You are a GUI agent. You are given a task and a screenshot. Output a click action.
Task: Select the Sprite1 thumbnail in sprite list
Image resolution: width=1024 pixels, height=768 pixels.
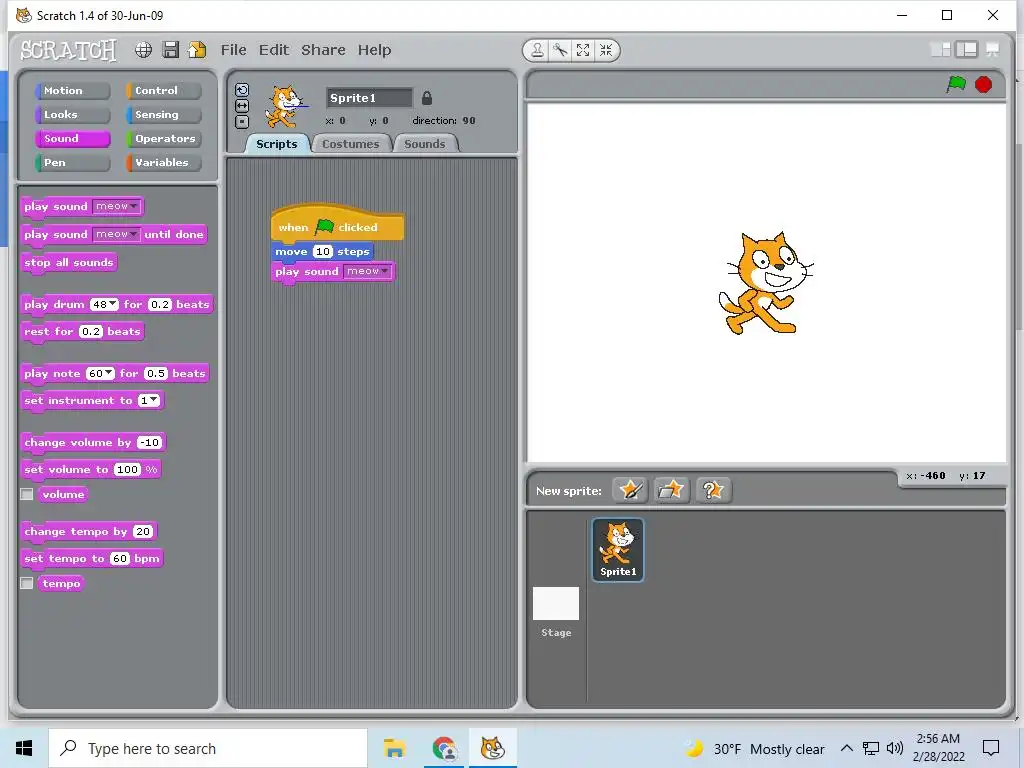tap(618, 549)
